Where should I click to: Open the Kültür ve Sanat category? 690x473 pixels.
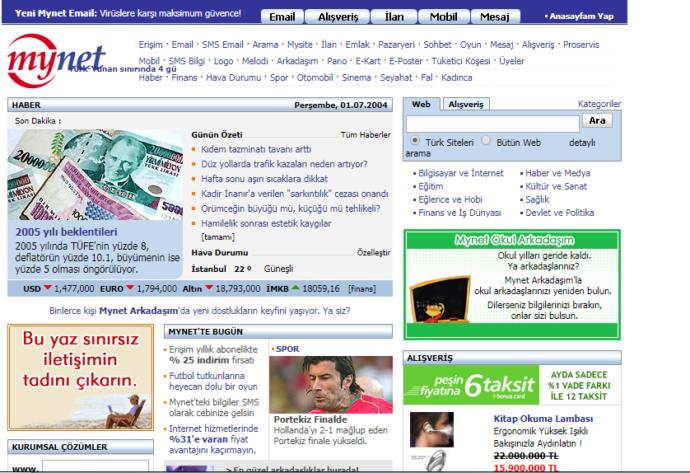click(556, 186)
